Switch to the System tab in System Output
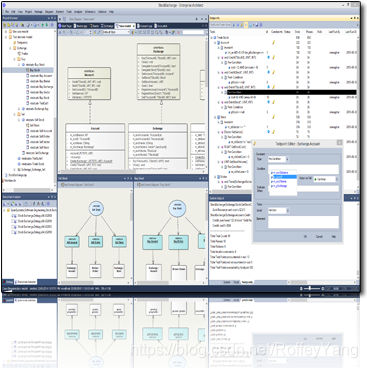This screenshot has width=367, height=368. 227,282
